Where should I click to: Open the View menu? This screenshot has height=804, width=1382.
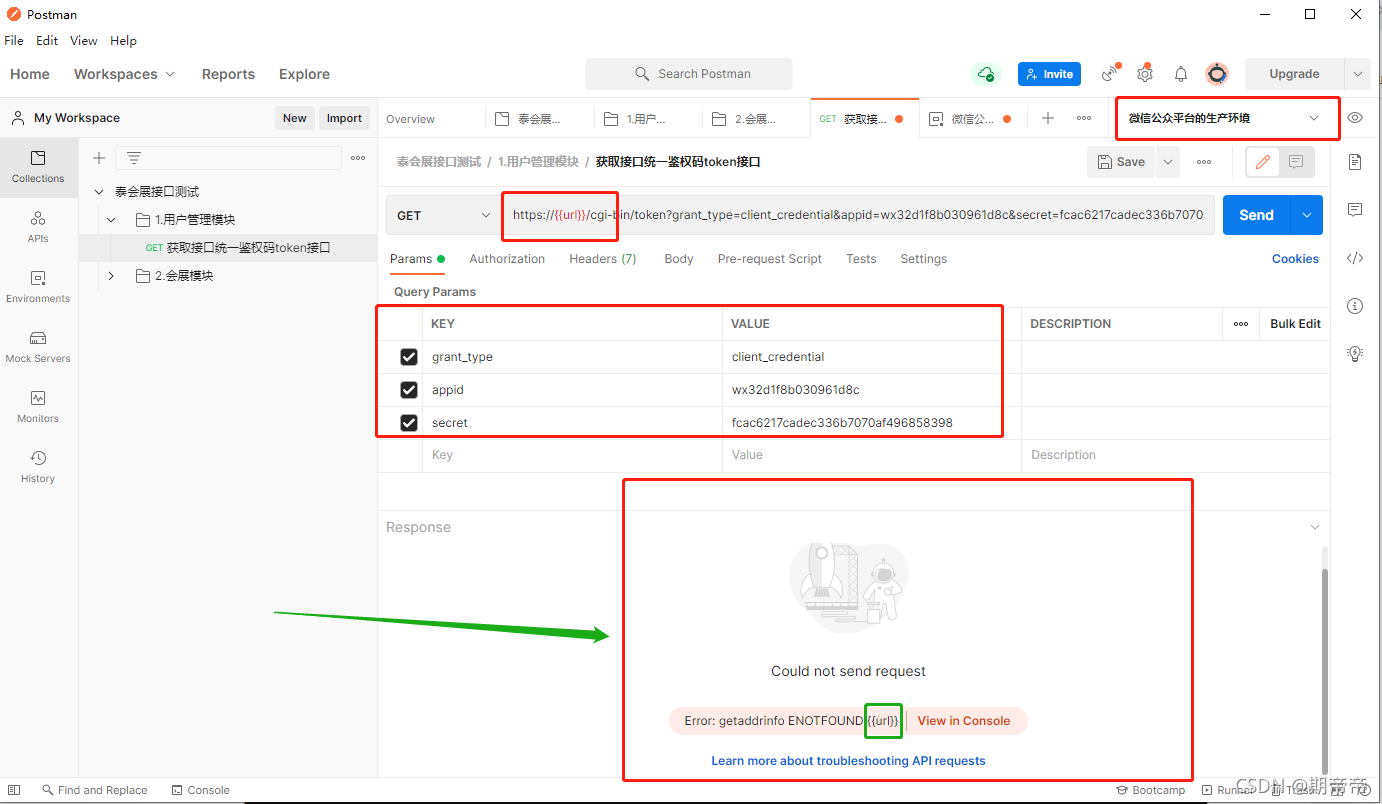pos(84,41)
